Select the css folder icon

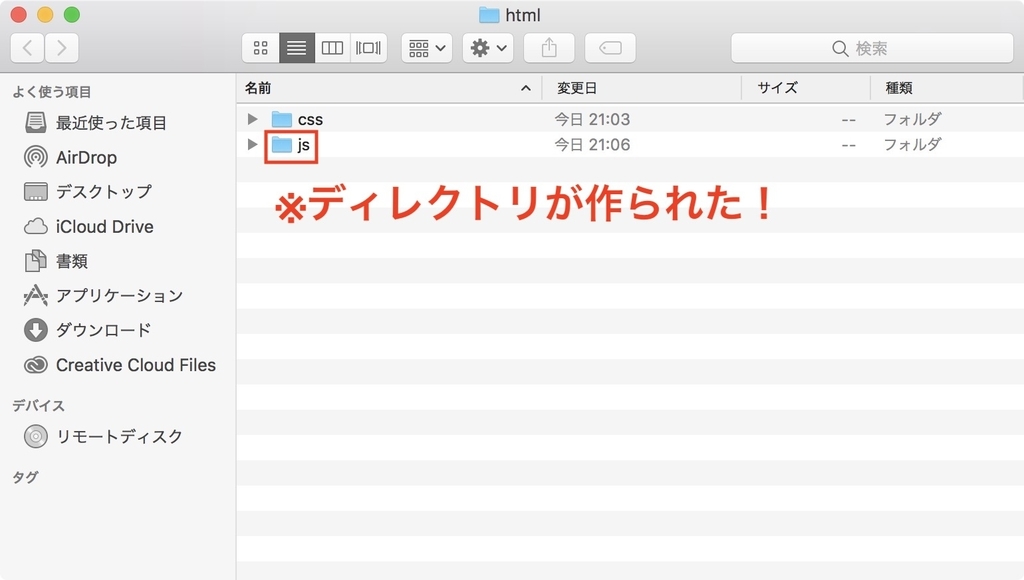tap(281, 119)
